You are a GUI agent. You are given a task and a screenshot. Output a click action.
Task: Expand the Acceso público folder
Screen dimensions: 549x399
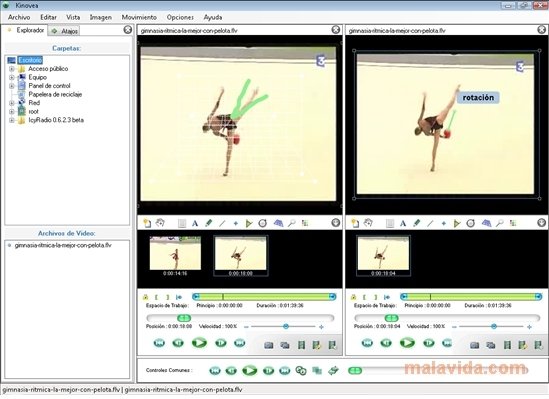(12, 69)
